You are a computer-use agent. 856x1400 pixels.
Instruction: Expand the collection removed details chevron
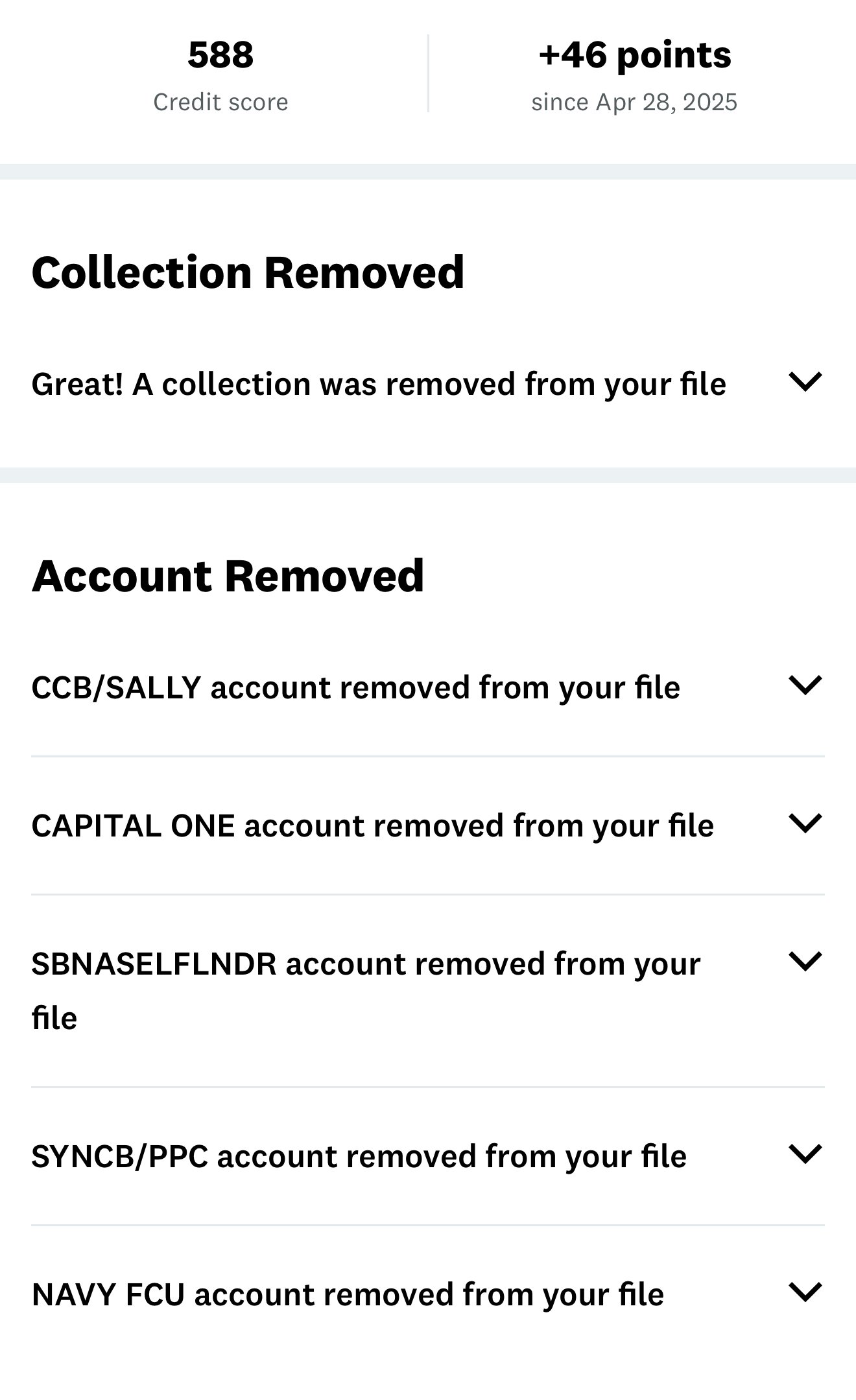click(x=805, y=382)
